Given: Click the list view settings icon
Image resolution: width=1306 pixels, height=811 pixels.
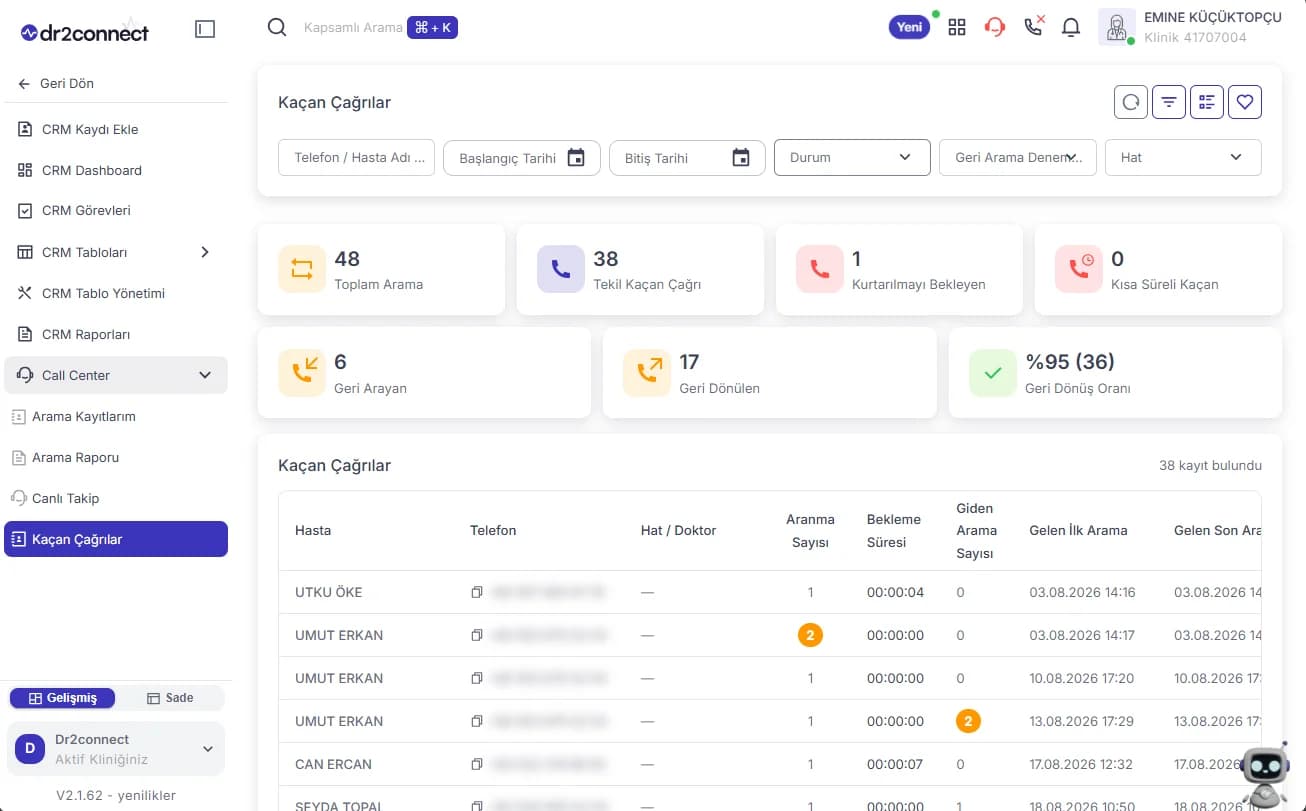Looking at the screenshot, I should point(1207,101).
